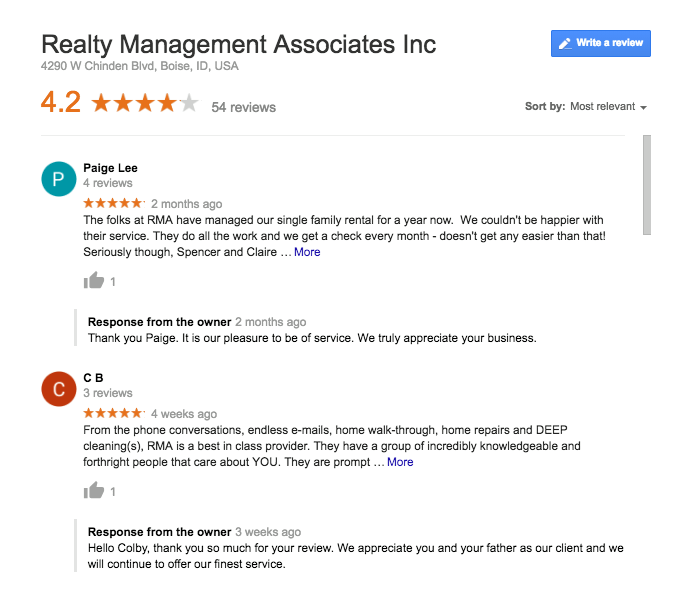This screenshot has width=692, height=590.
Task: Click C B's 3 reviews text
Action: click(108, 393)
